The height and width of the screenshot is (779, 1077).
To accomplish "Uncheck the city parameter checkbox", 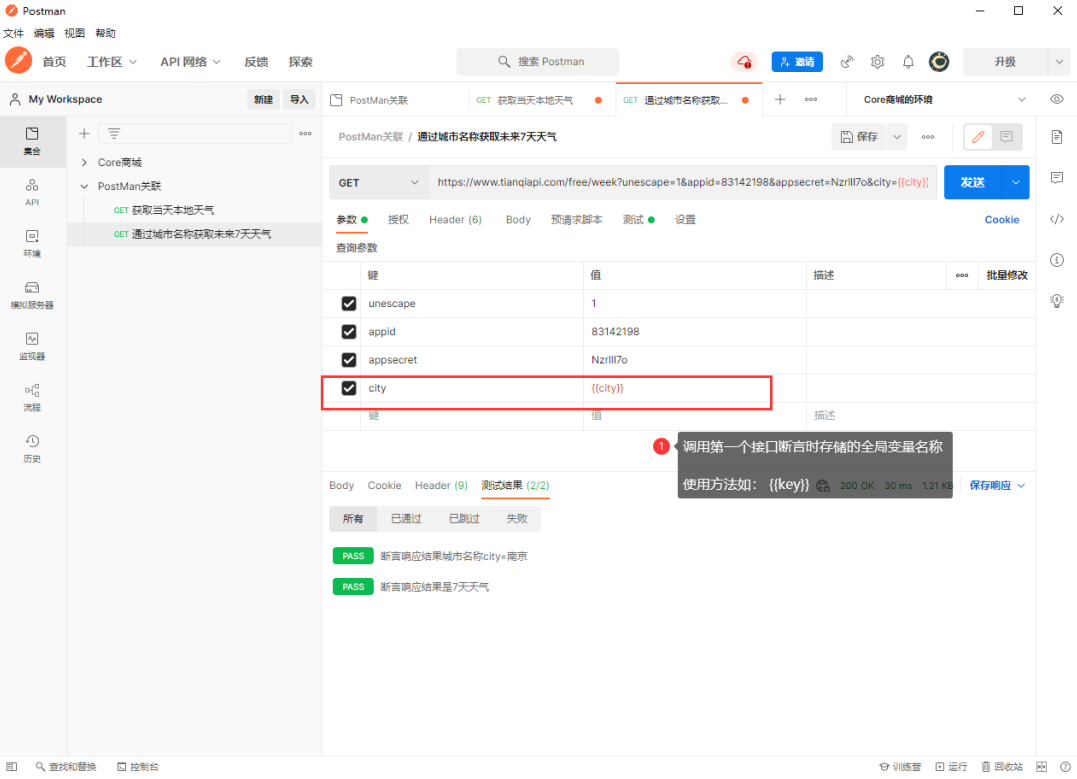I will point(349,388).
